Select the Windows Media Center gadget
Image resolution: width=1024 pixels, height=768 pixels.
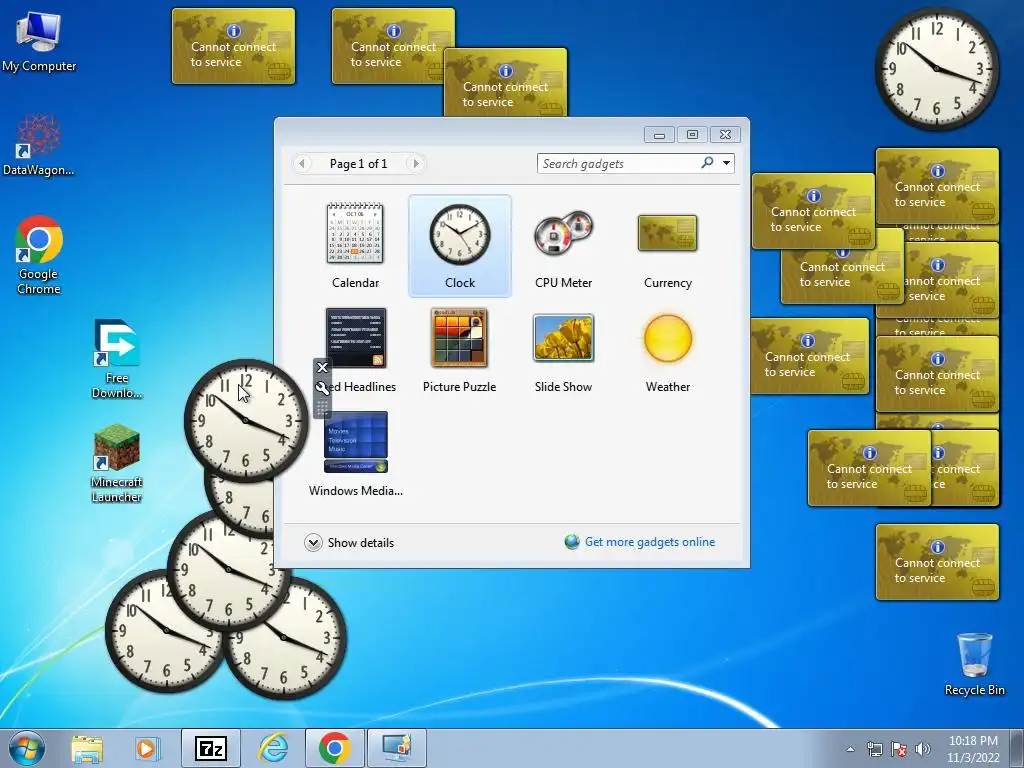355,454
